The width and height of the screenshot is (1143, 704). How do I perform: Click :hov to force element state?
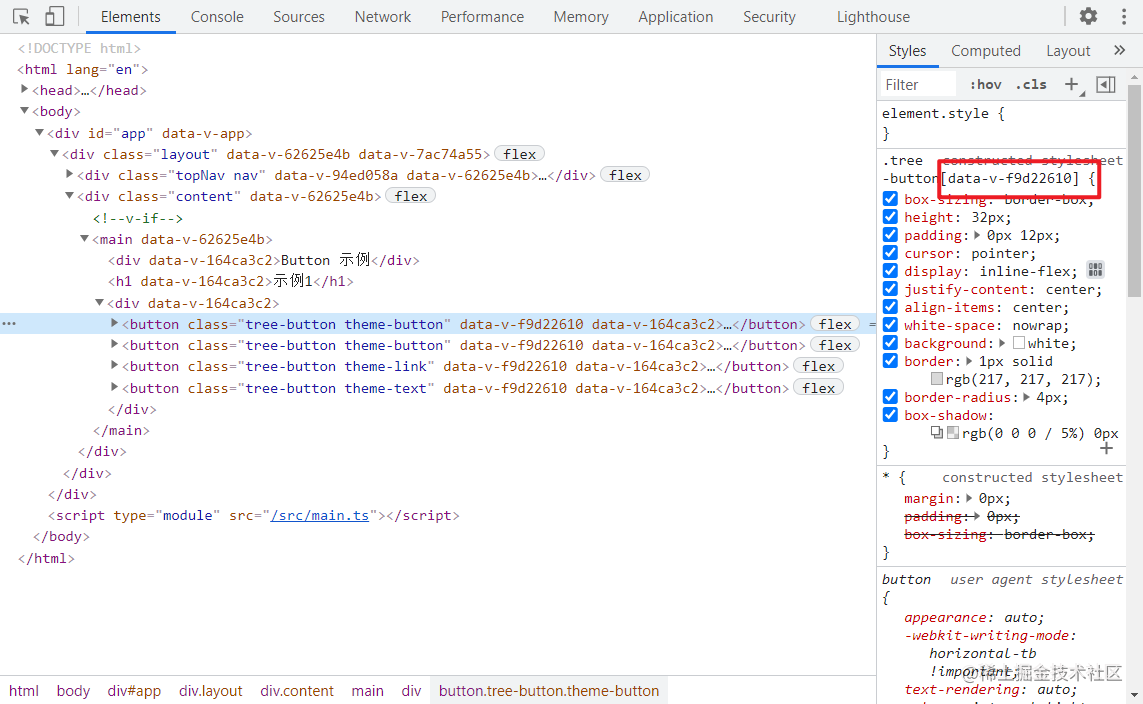985,84
